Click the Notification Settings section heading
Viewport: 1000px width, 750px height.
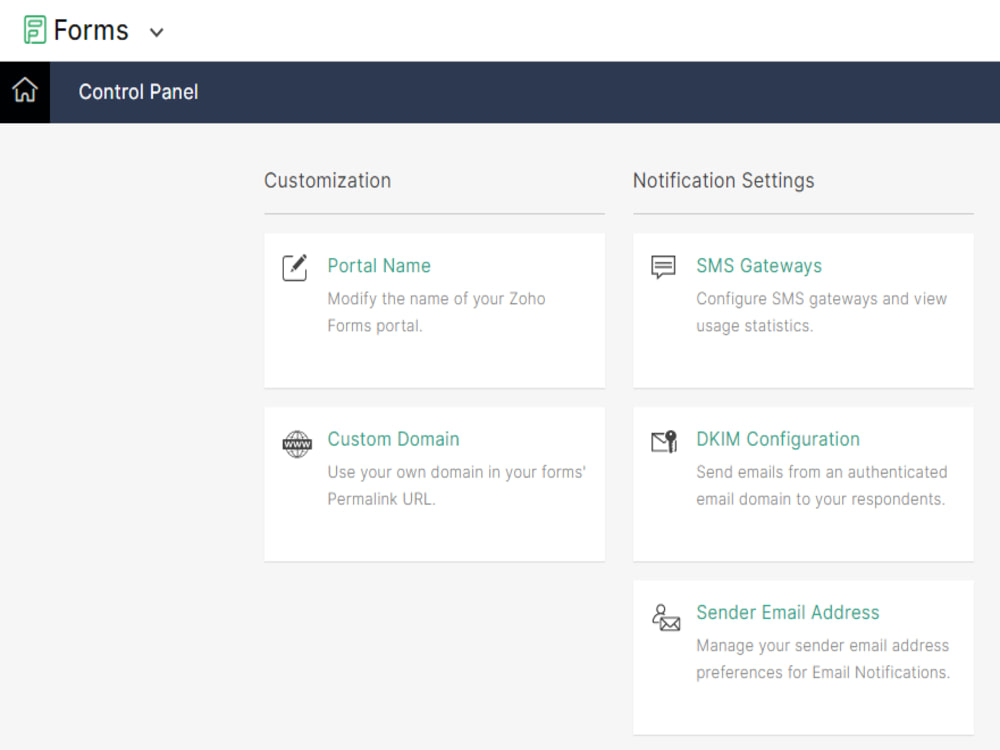pyautogui.click(x=723, y=180)
